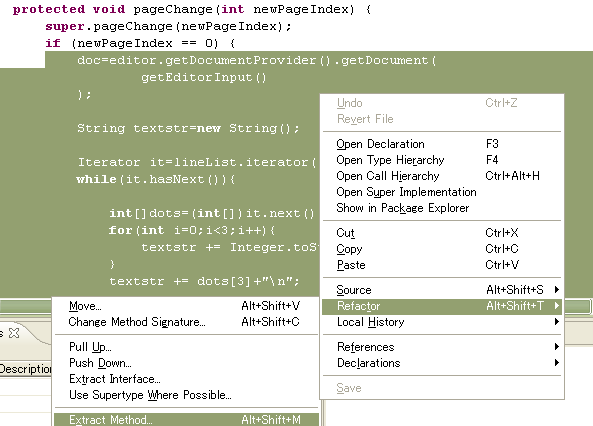Choose Pull Up... refactoring

186,347
